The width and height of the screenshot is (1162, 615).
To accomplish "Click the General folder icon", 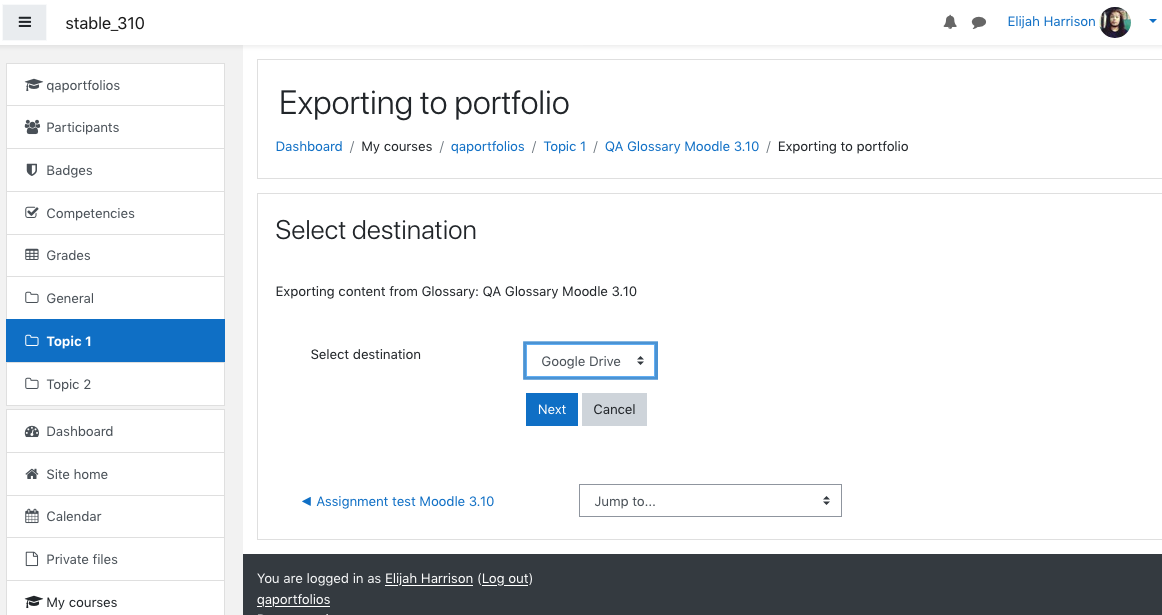I will pyautogui.click(x=32, y=298).
